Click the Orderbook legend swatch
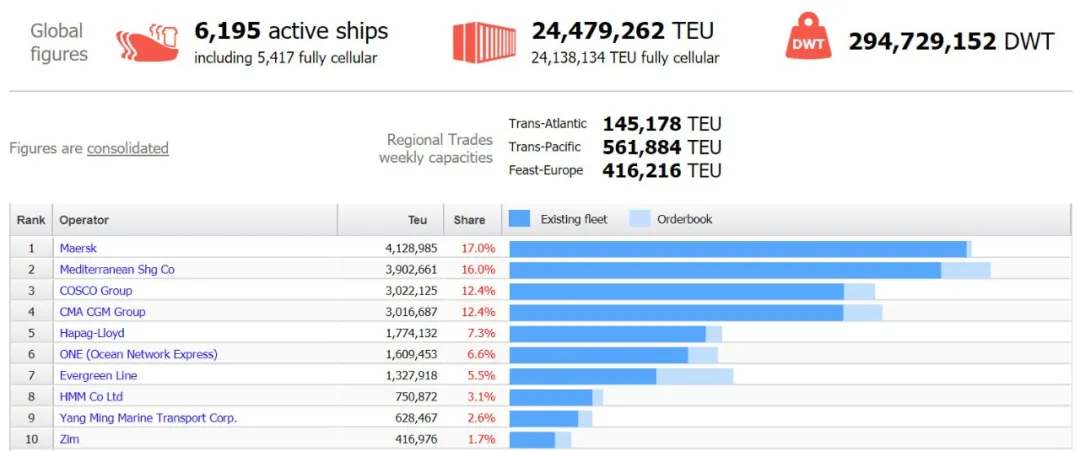 pyautogui.click(x=639, y=219)
